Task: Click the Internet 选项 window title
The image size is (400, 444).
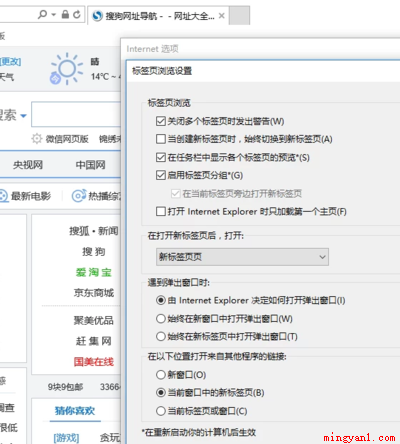Action: (x=152, y=49)
